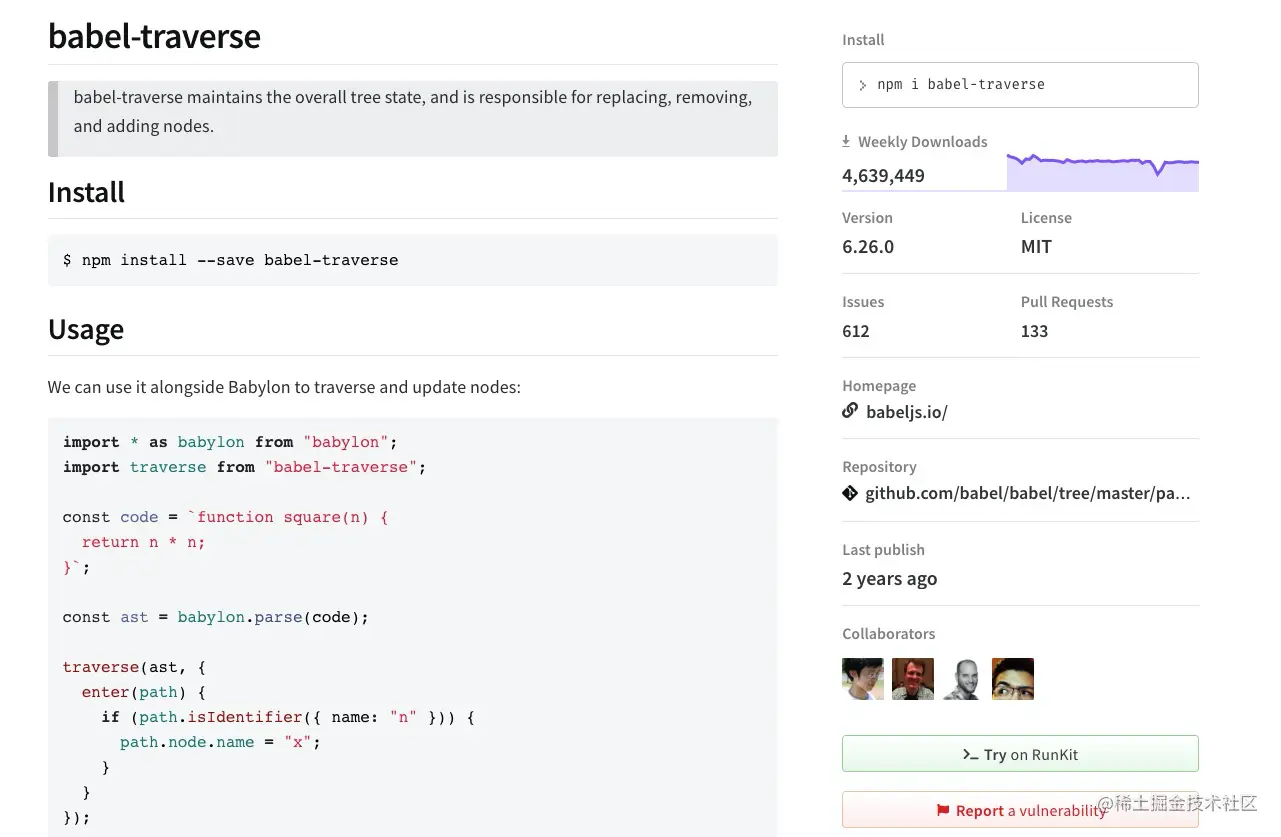Click the npm install --save code block

[412, 260]
